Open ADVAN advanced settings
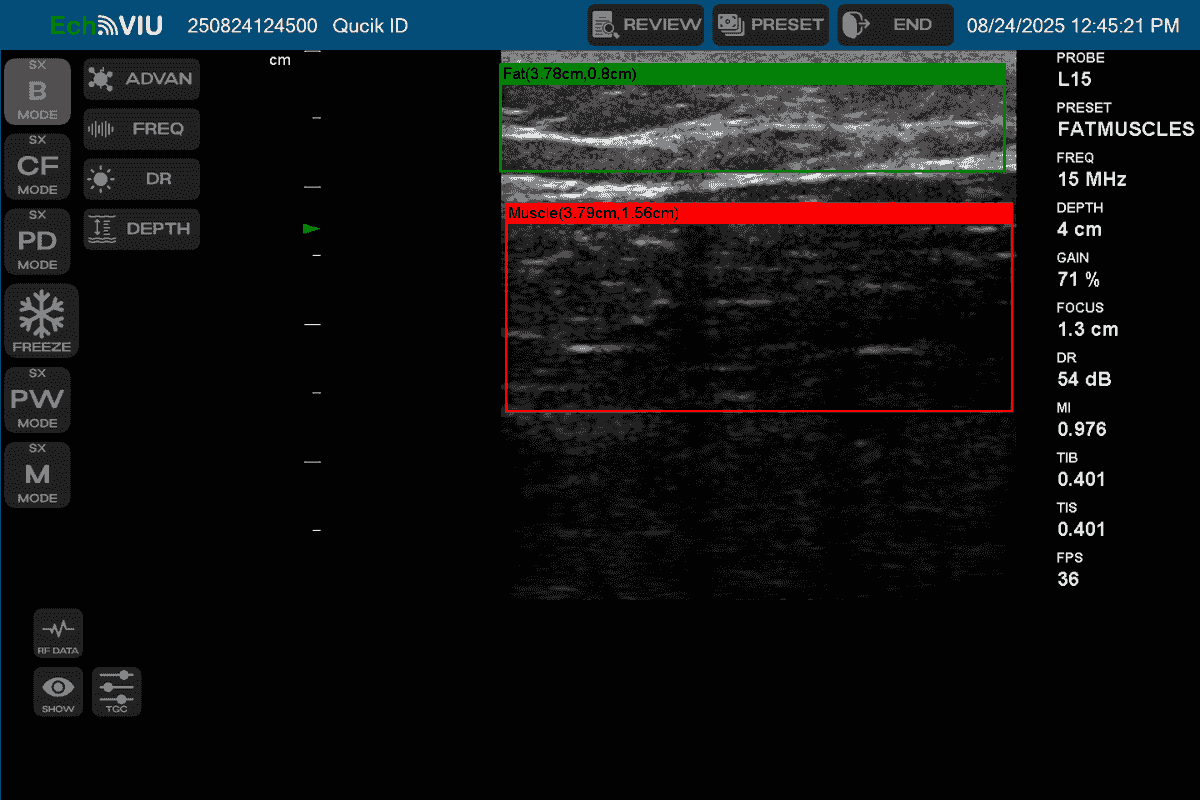This screenshot has height=800, width=1200. coord(142,79)
